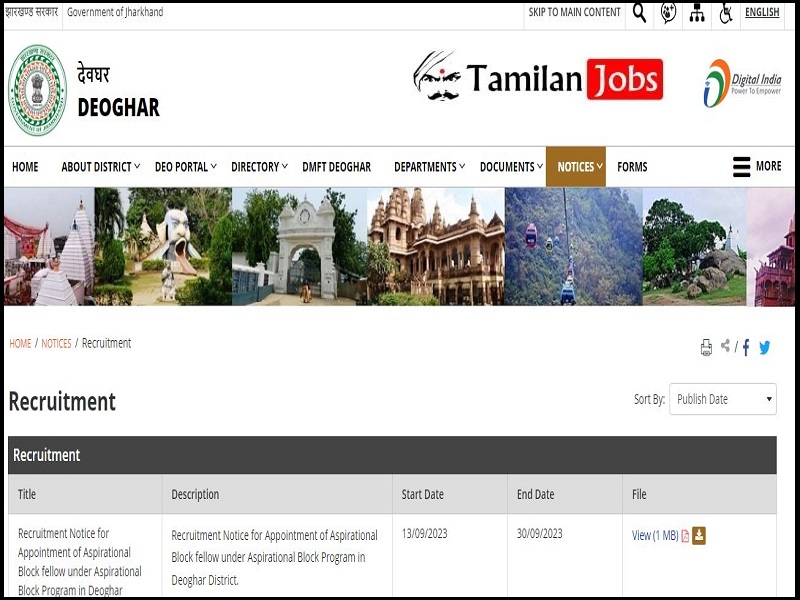
Task: Click the Recruitment breadcrumb text
Action: (x=107, y=343)
